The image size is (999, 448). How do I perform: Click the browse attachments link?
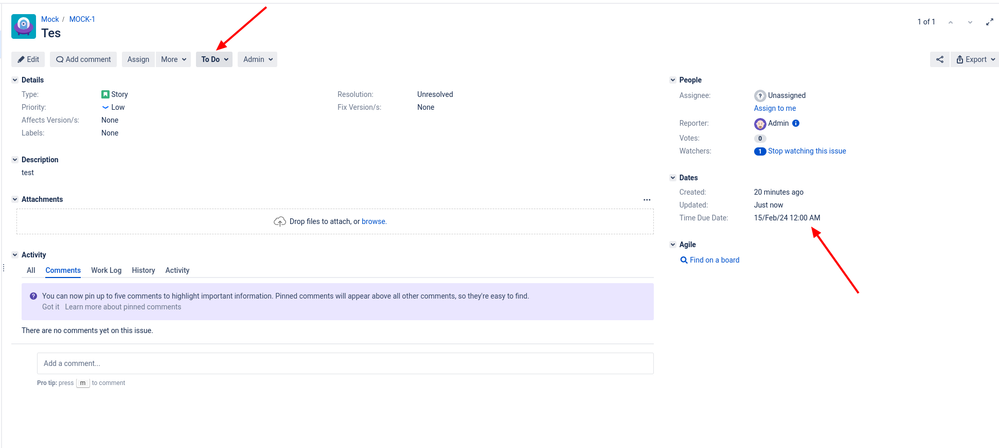point(374,222)
